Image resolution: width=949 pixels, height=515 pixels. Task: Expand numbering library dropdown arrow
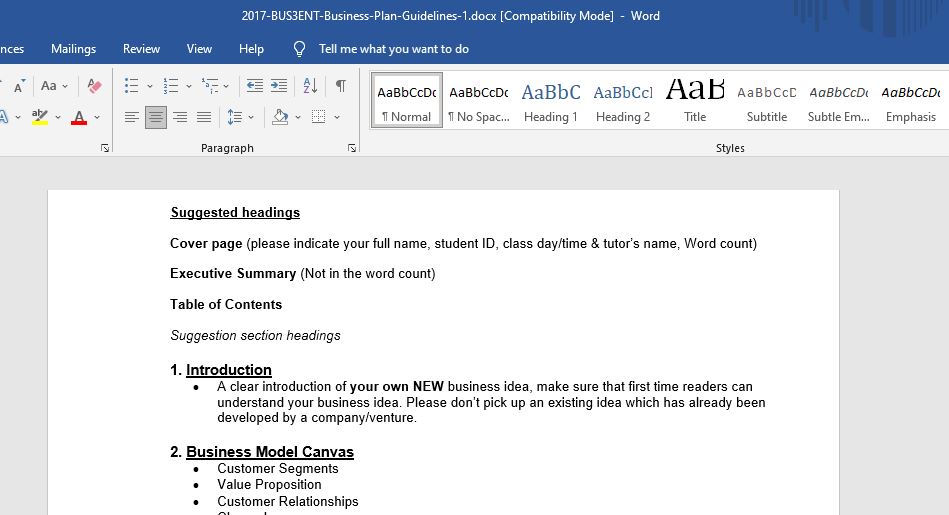pos(189,87)
